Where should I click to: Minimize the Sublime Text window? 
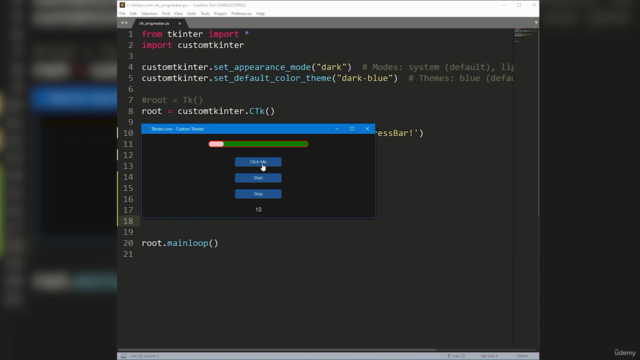504,5
